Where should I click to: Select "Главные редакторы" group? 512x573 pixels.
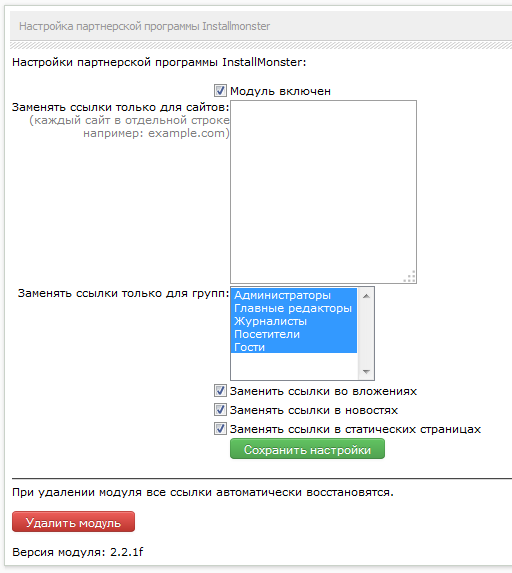click(294, 308)
